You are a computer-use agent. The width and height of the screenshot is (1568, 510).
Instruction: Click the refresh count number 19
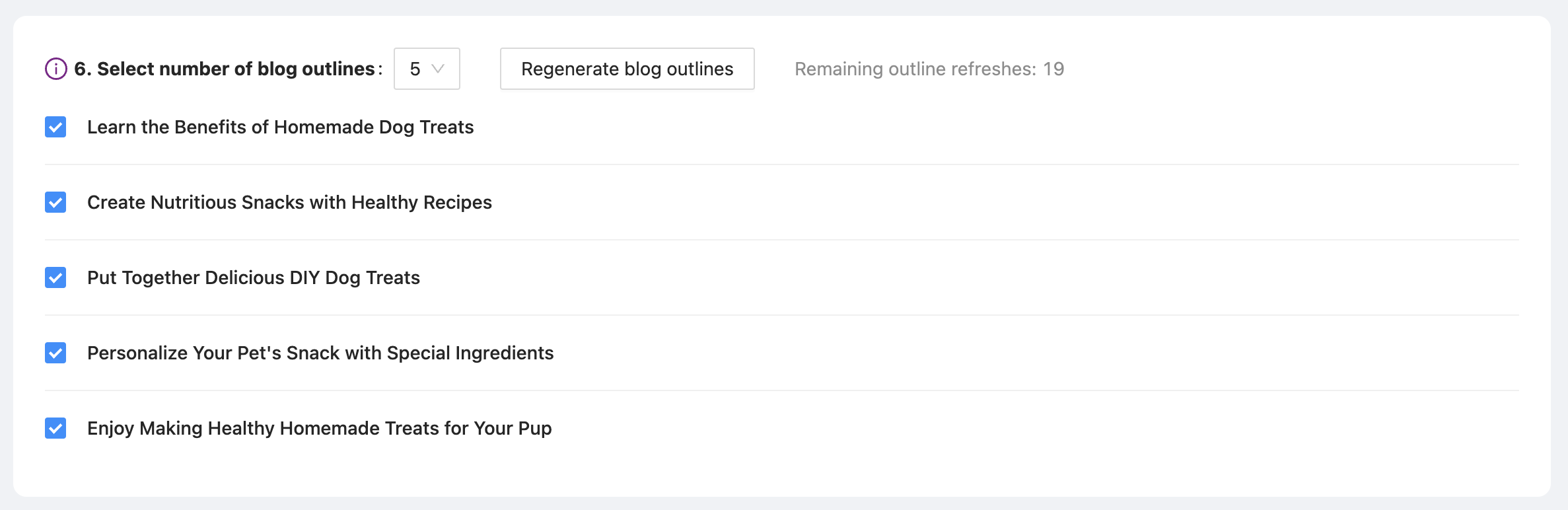click(x=1053, y=69)
